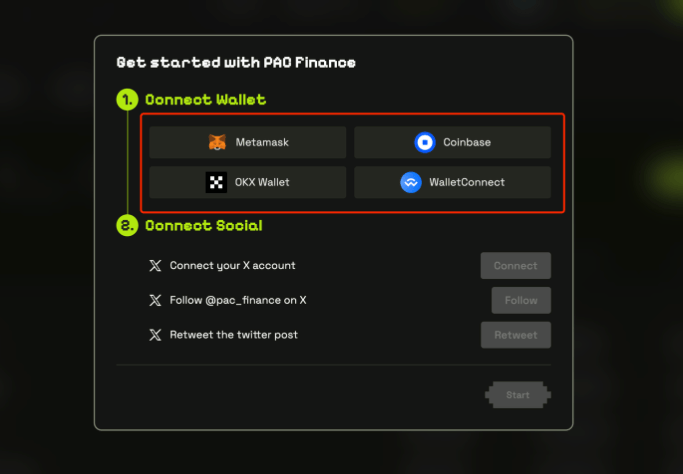The image size is (683, 474).
Task: Click the Coinbase blue circle icon
Action: coord(425,142)
